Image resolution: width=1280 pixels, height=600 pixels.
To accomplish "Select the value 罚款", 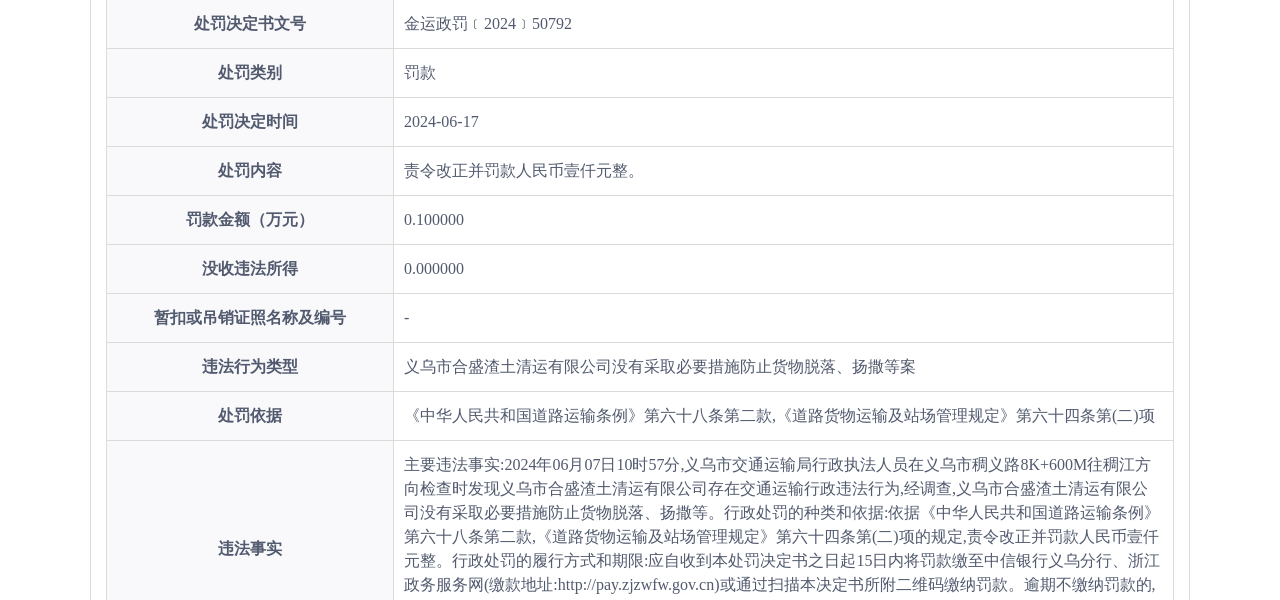I will tap(420, 73).
